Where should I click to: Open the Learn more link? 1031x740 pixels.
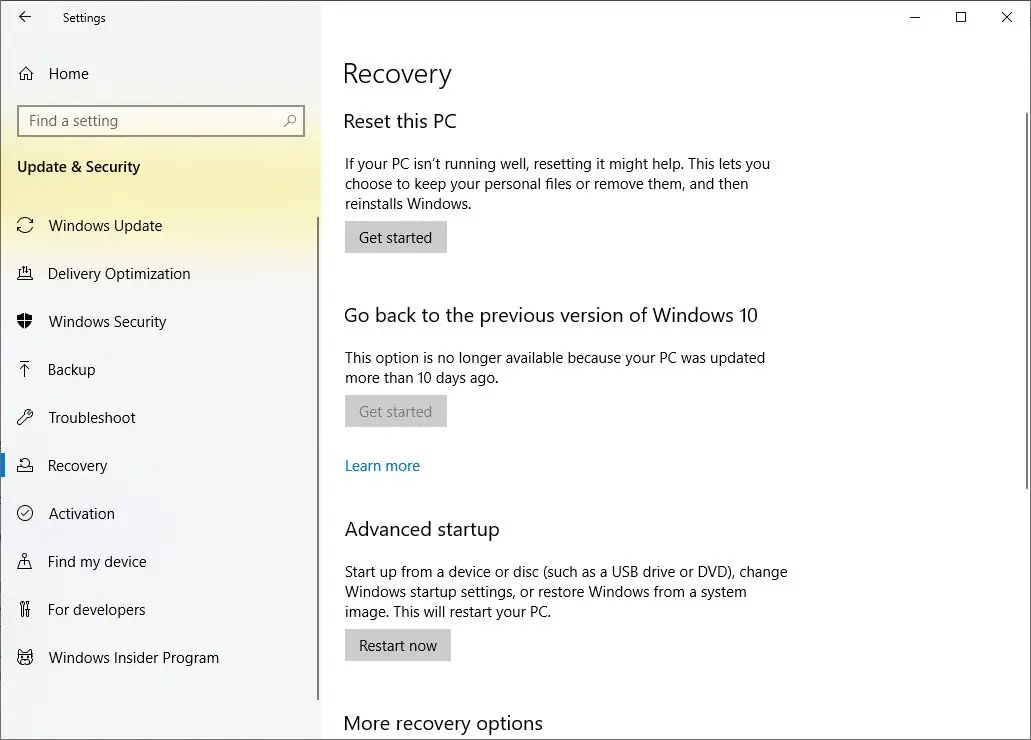coord(382,466)
